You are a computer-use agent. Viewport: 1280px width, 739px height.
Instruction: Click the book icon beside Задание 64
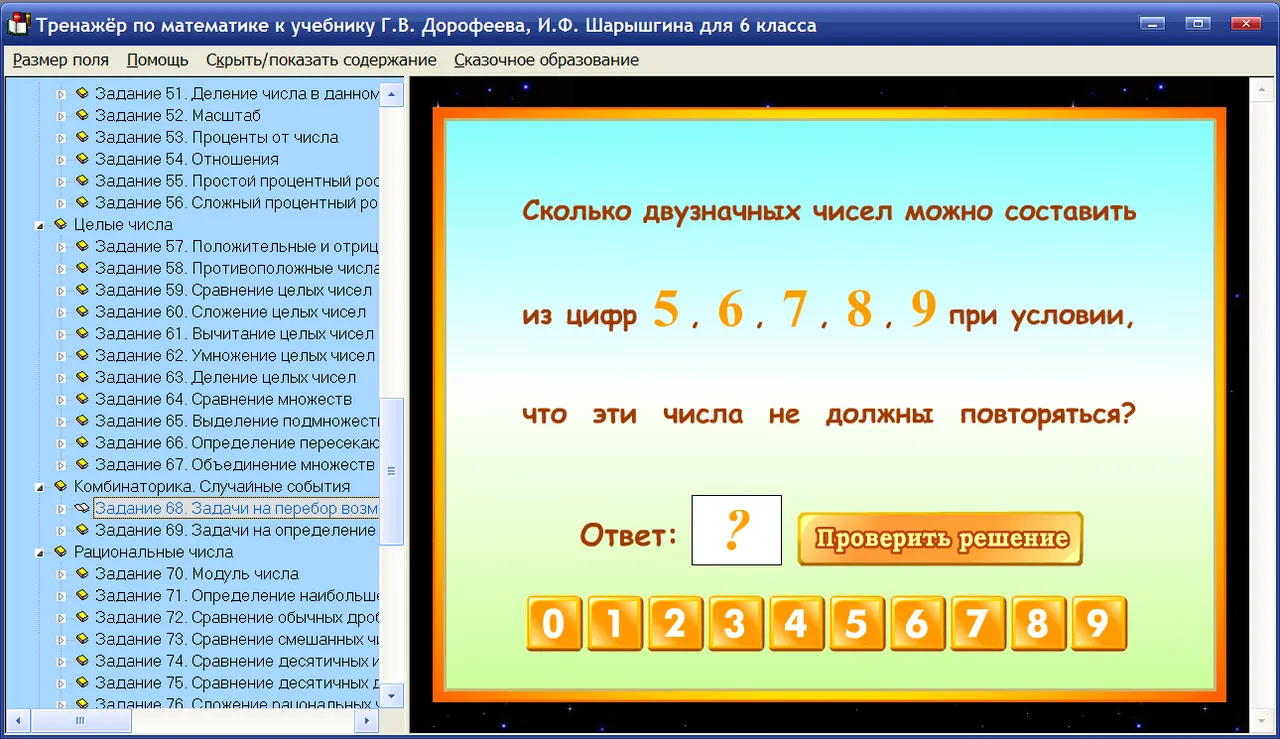click(x=82, y=399)
